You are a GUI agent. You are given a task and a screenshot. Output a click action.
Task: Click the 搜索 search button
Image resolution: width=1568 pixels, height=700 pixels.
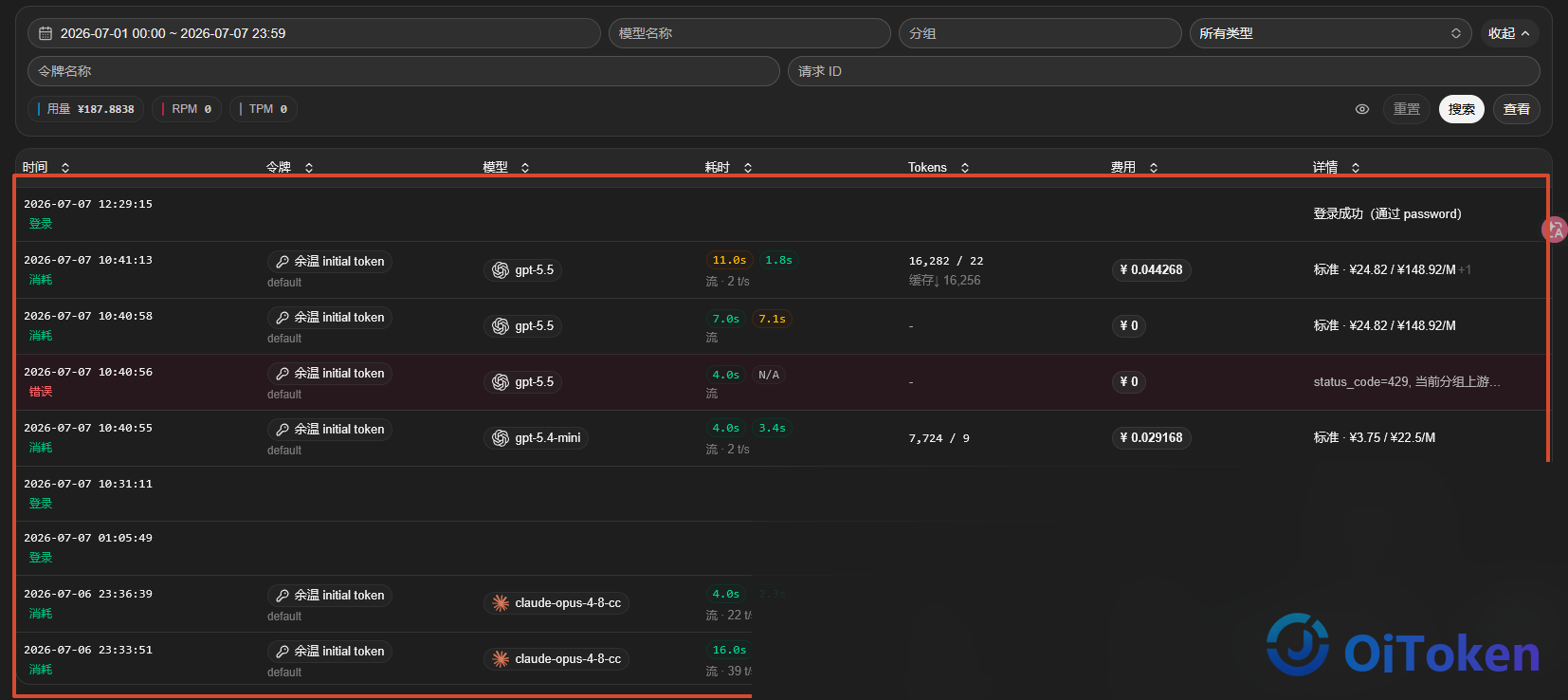click(x=1462, y=109)
